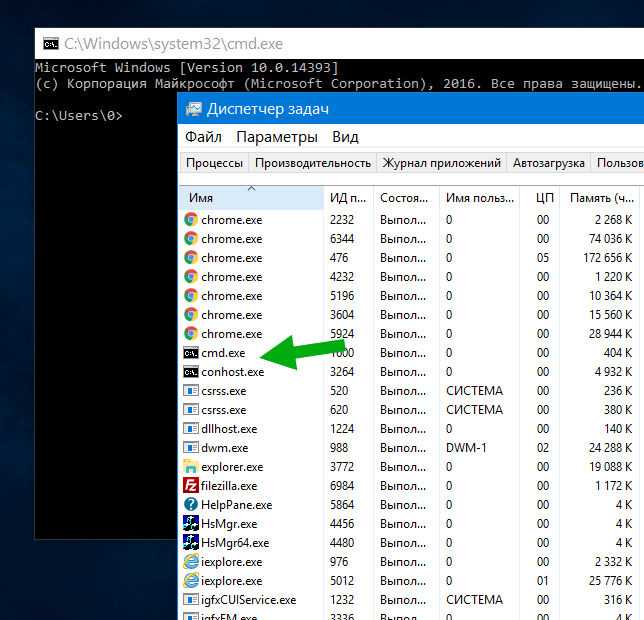644x620 pixels.
Task: Sort by the ИД п... column header
Action: click(x=348, y=198)
